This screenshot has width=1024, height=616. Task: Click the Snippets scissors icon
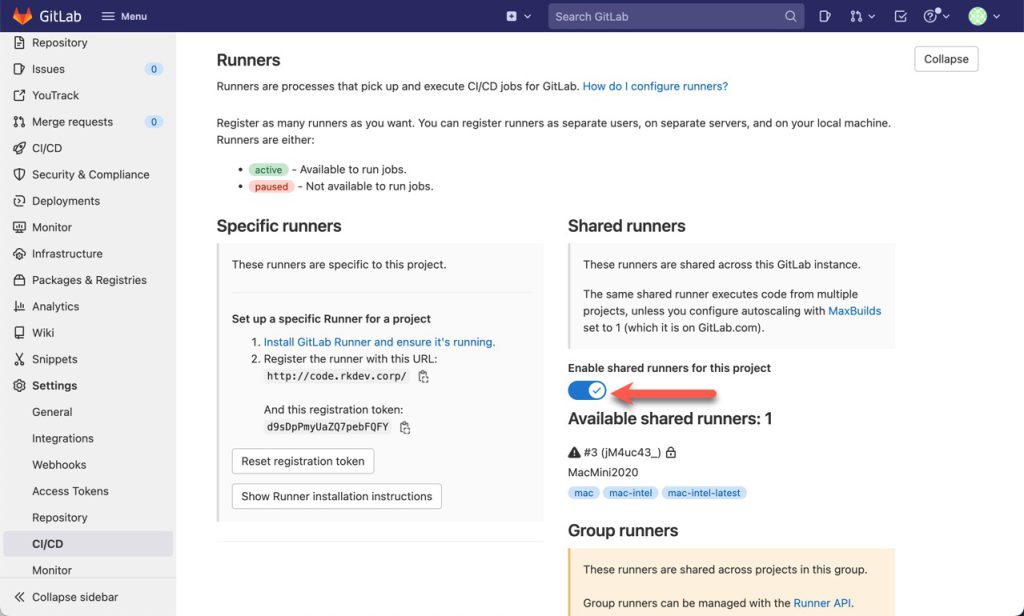19,359
